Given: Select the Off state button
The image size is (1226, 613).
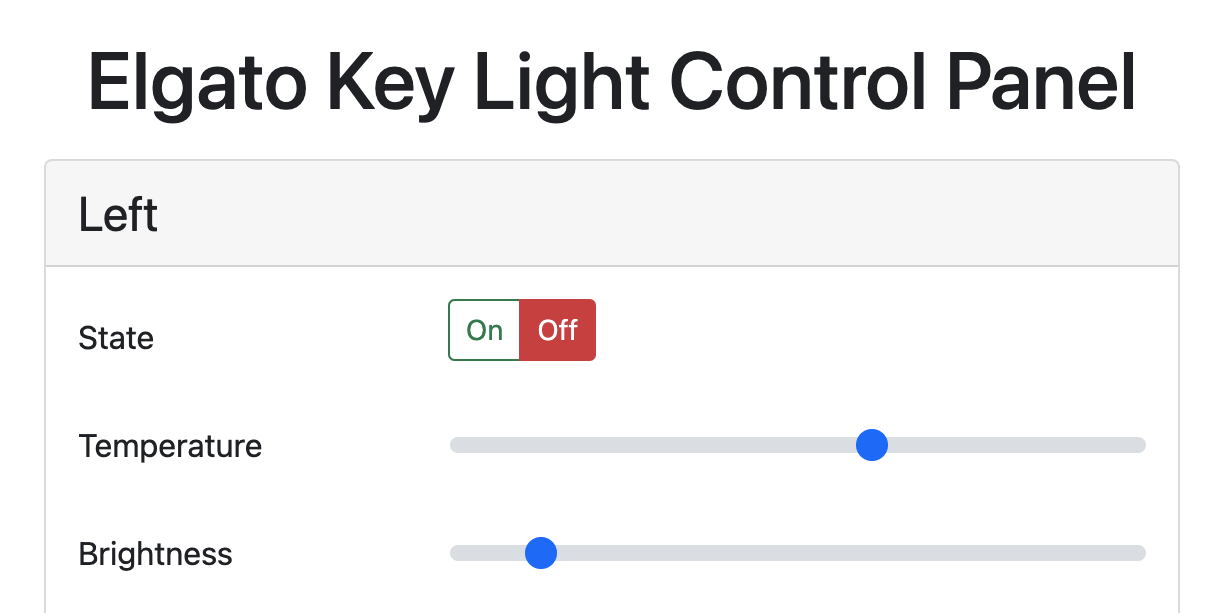Looking at the screenshot, I should coord(557,330).
